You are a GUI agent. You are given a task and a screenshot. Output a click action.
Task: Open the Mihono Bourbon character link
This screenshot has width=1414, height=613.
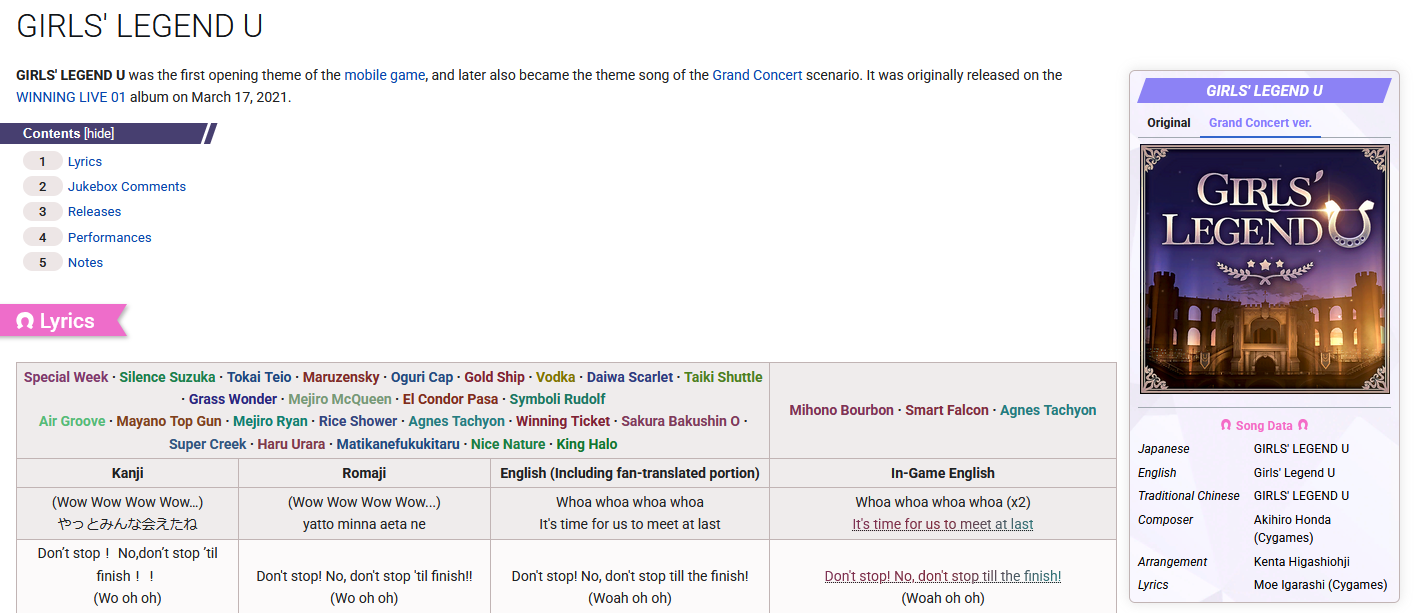click(842, 410)
